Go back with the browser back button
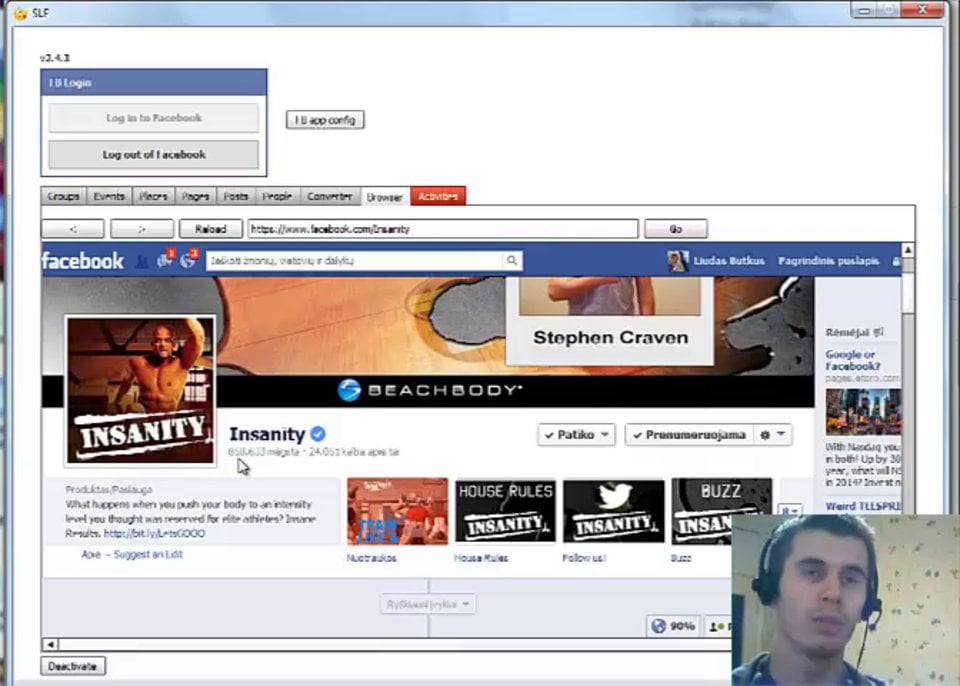Screen dimensions: 960x686 click(x=73, y=229)
